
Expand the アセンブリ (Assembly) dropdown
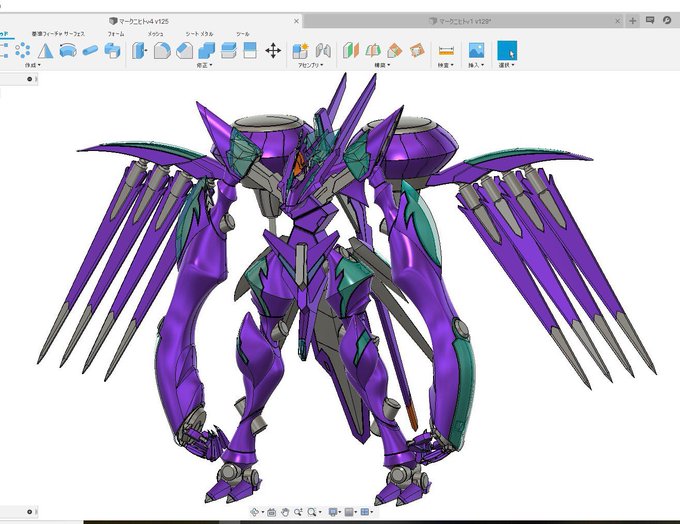coord(310,65)
